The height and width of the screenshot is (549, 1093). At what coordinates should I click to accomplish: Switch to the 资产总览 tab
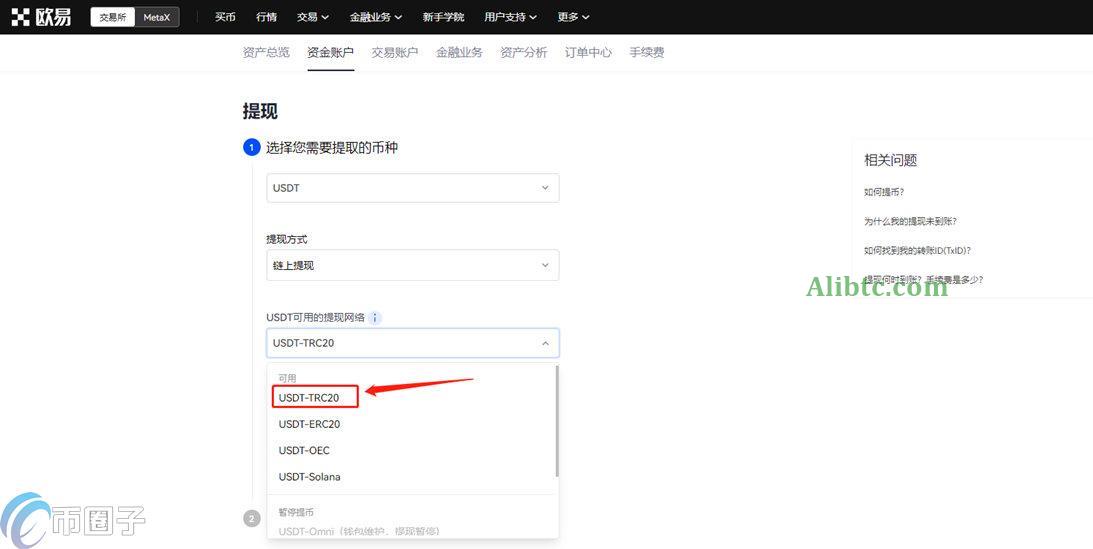click(266, 52)
